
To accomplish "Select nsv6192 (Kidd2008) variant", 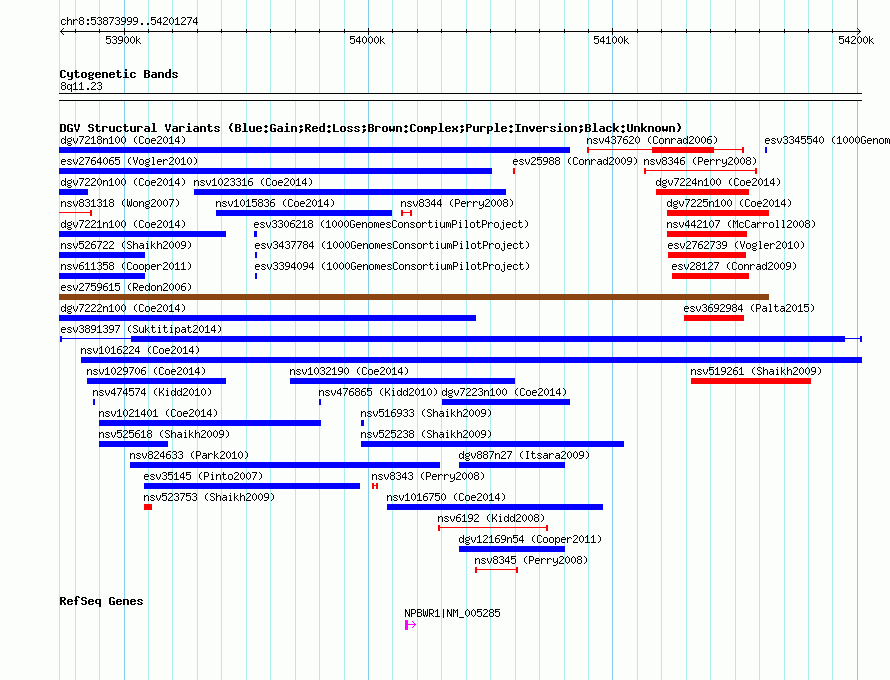I will [493, 528].
